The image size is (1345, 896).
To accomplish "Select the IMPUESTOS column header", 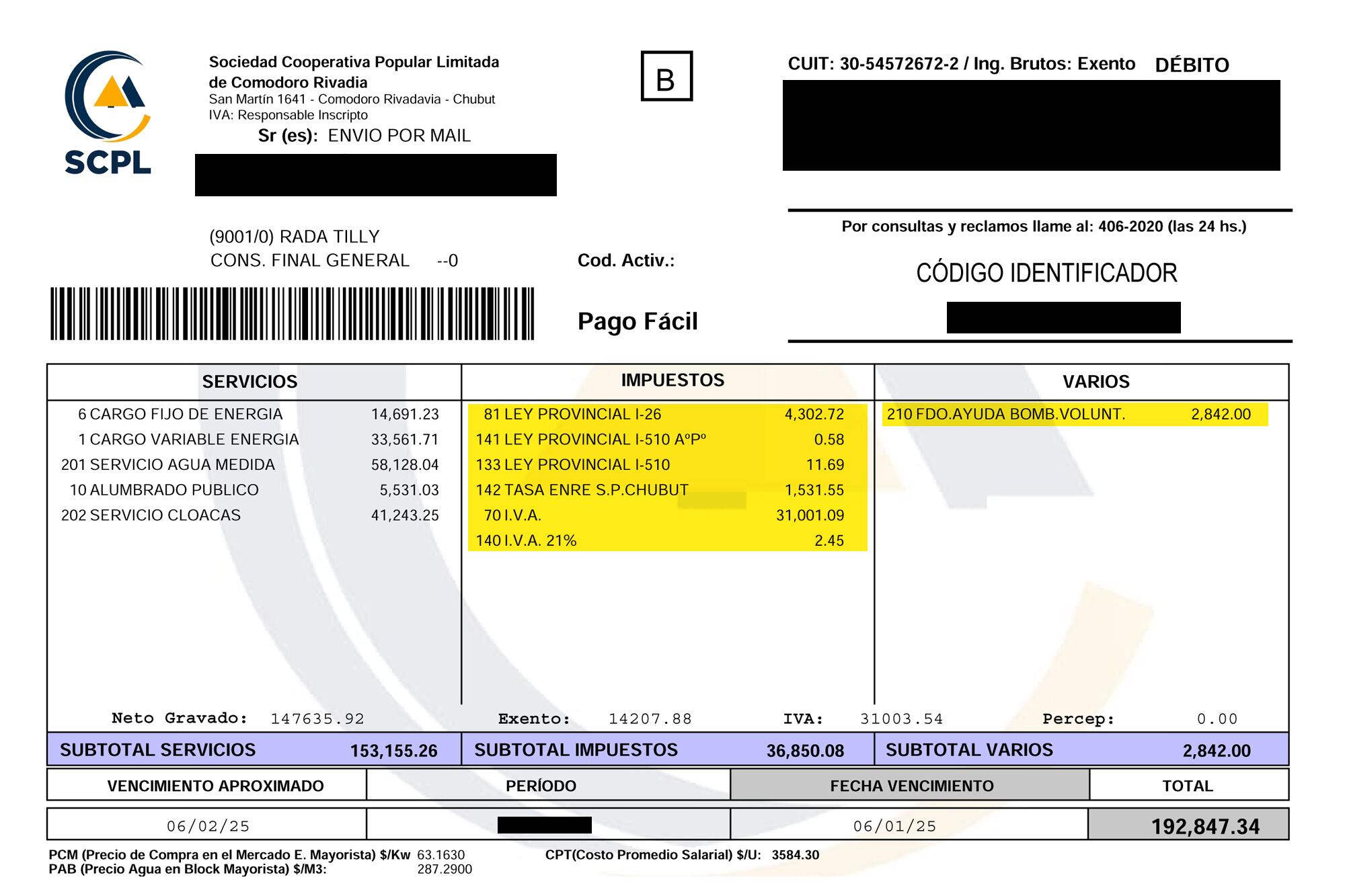I will (672, 380).
